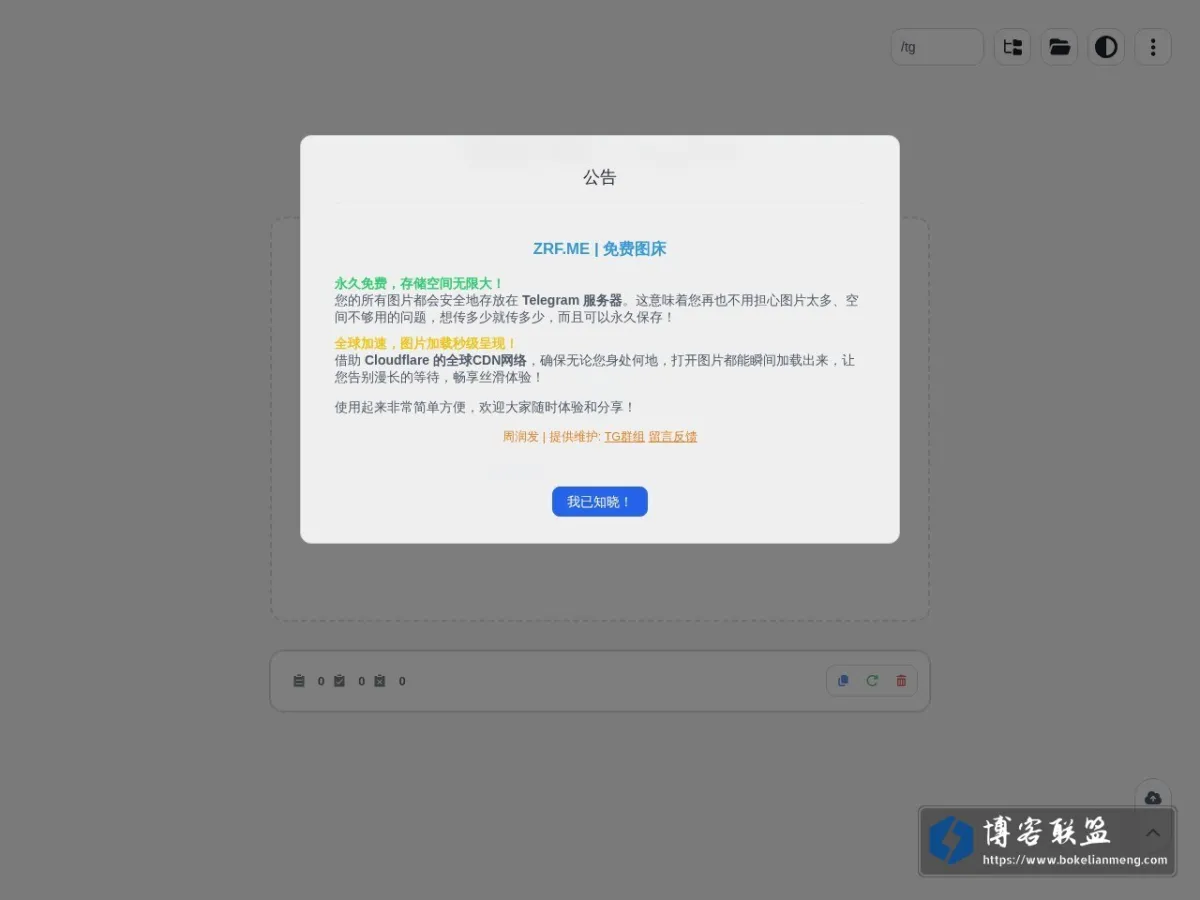
Task: Click the ZRF.ME | 免费图床 heading
Action: [599, 249]
